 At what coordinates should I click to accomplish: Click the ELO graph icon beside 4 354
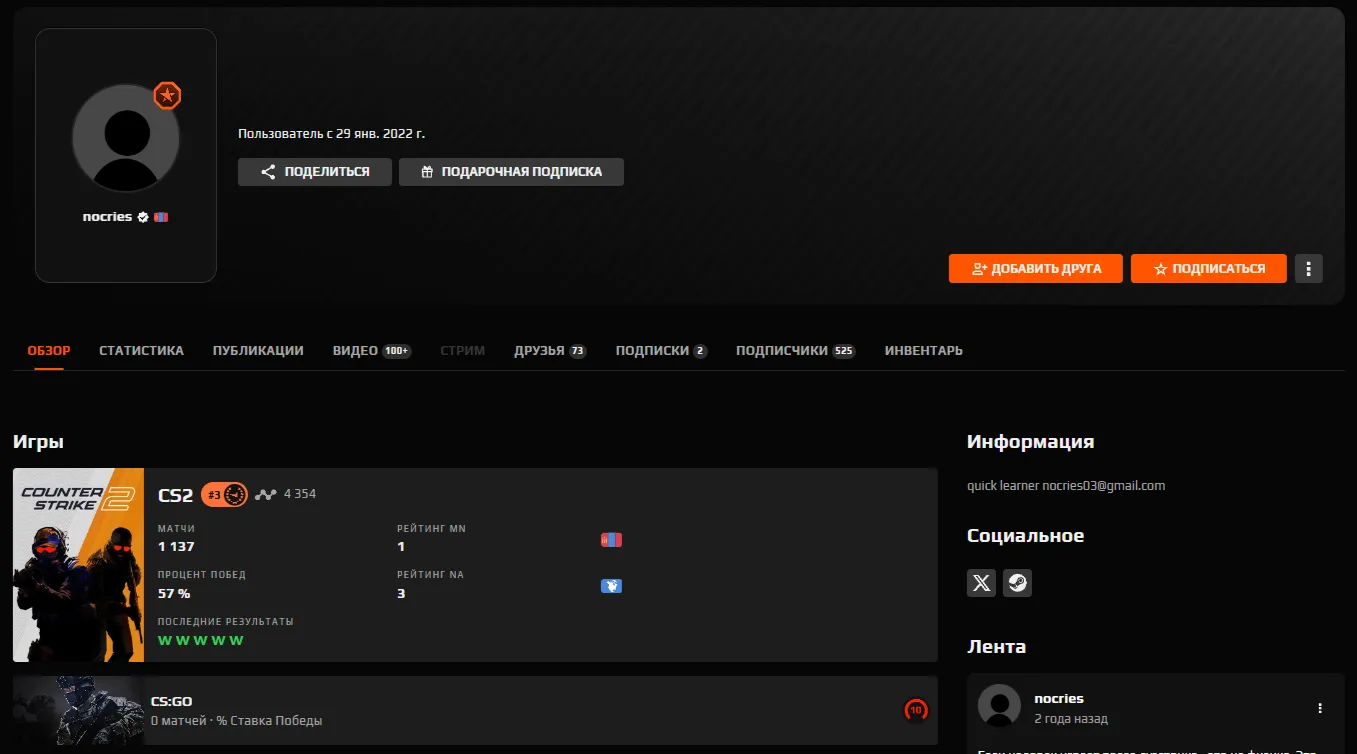coord(265,494)
